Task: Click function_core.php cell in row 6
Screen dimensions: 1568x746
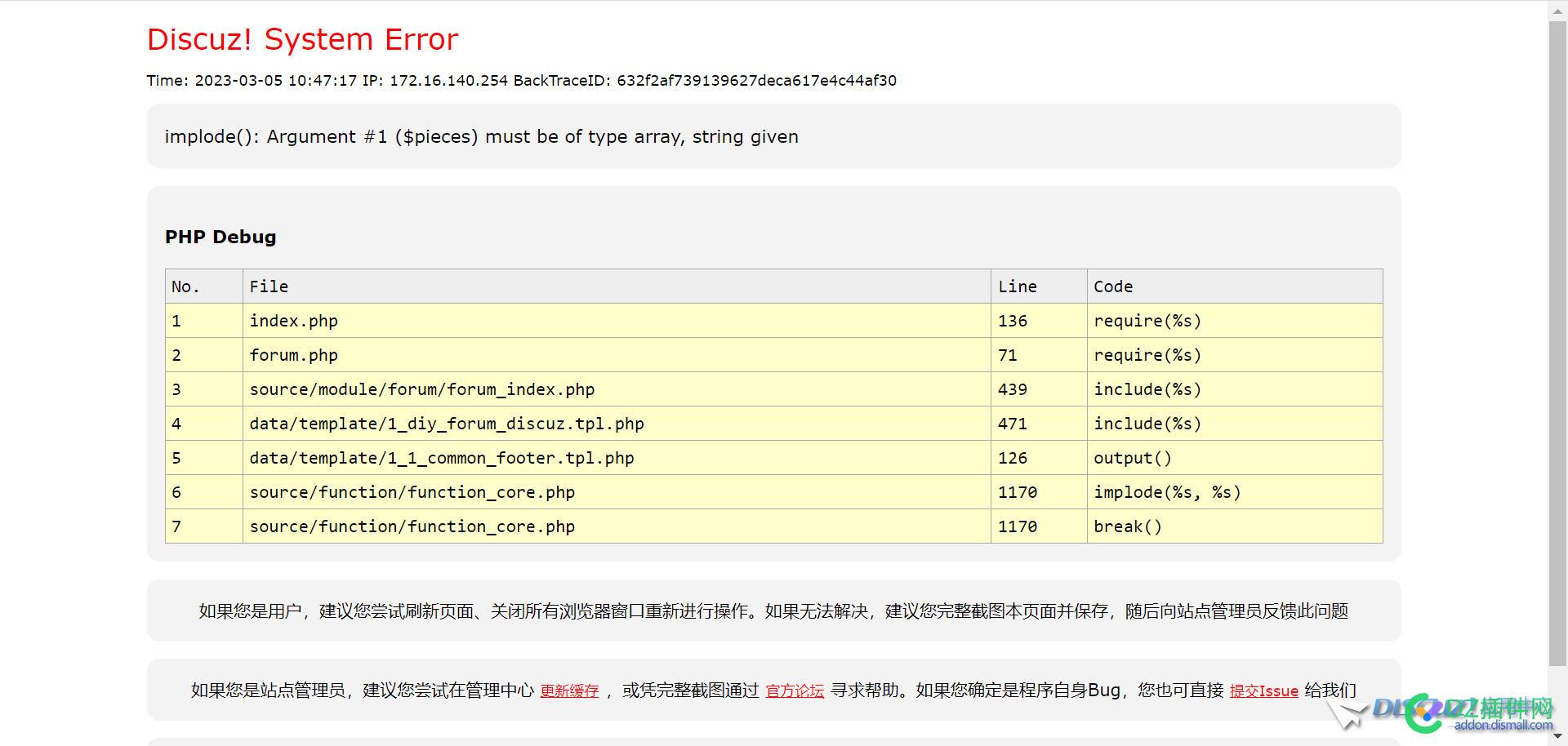Action: pos(617,492)
